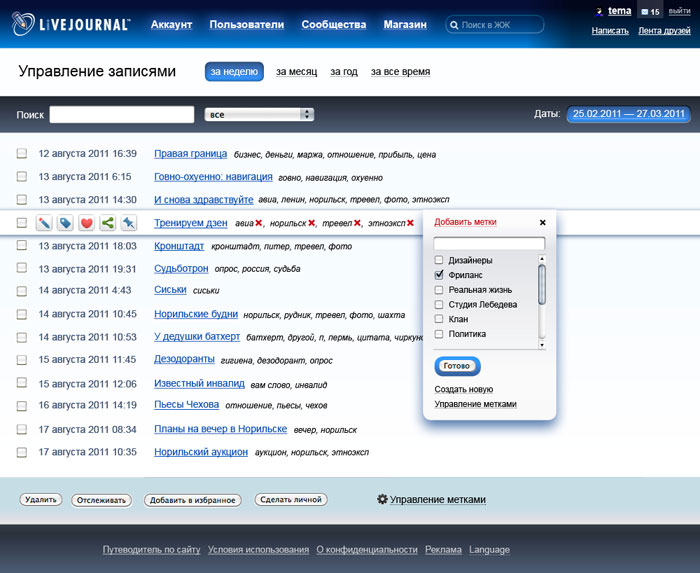Viewport: 700px width, 573px height.
Task: Click the Поиск text input in filter bar
Action: pos(122,115)
